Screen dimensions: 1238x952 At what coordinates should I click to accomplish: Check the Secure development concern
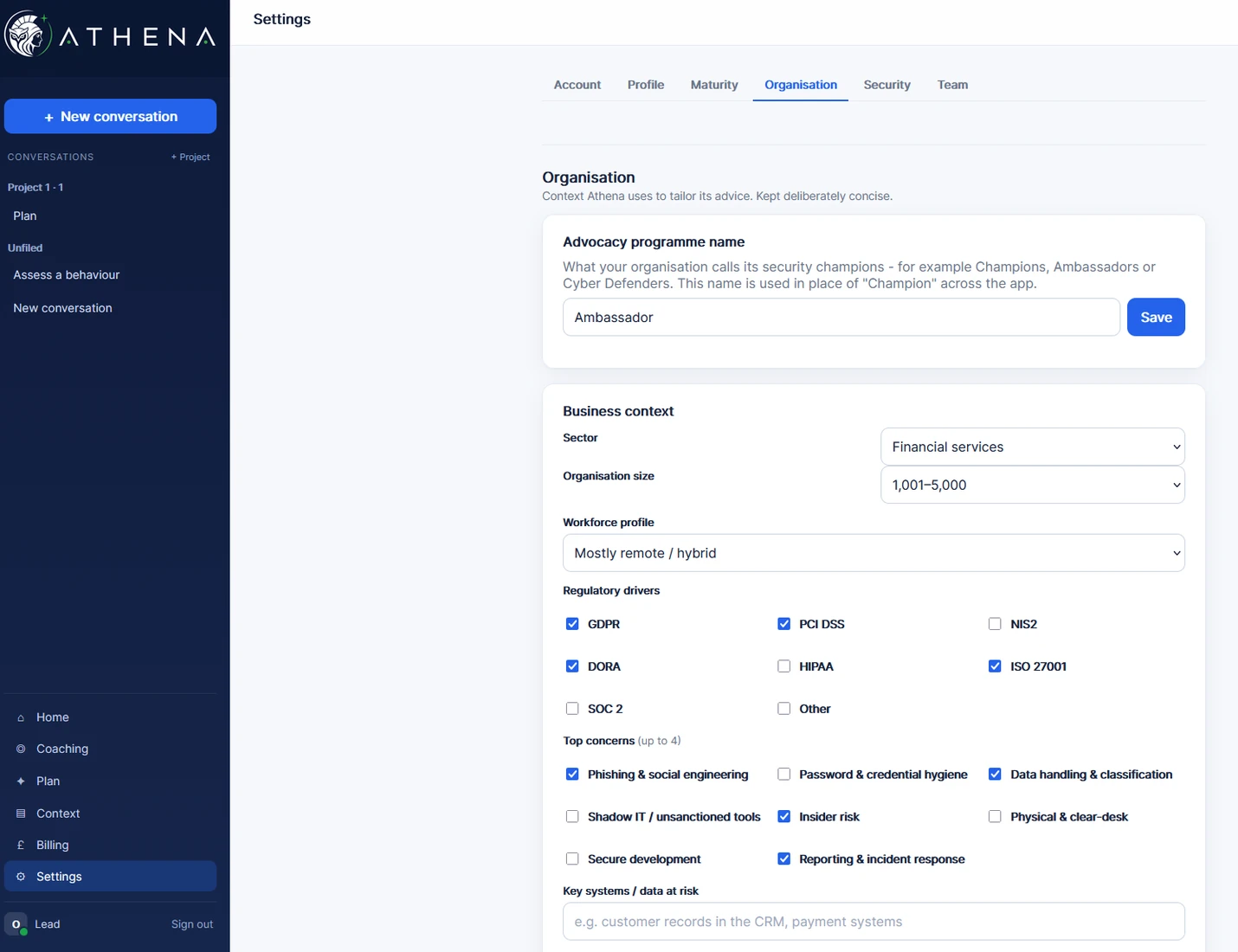click(x=572, y=859)
